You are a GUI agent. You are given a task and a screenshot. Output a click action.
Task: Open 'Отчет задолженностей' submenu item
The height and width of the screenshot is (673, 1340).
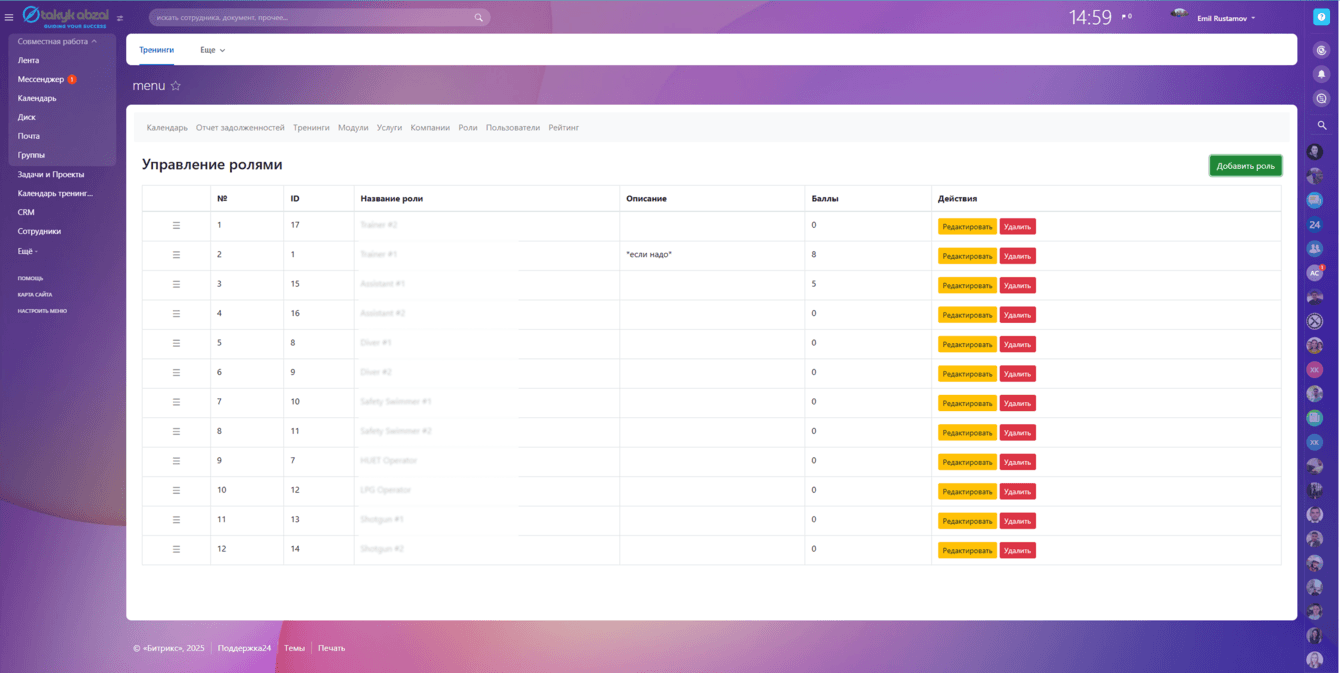(240, 128)
